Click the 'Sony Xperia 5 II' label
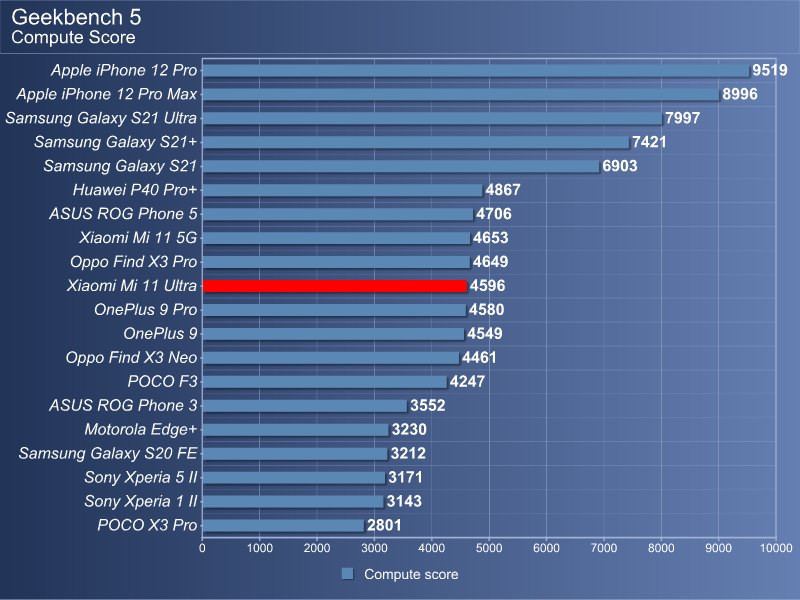 point(141,478)
